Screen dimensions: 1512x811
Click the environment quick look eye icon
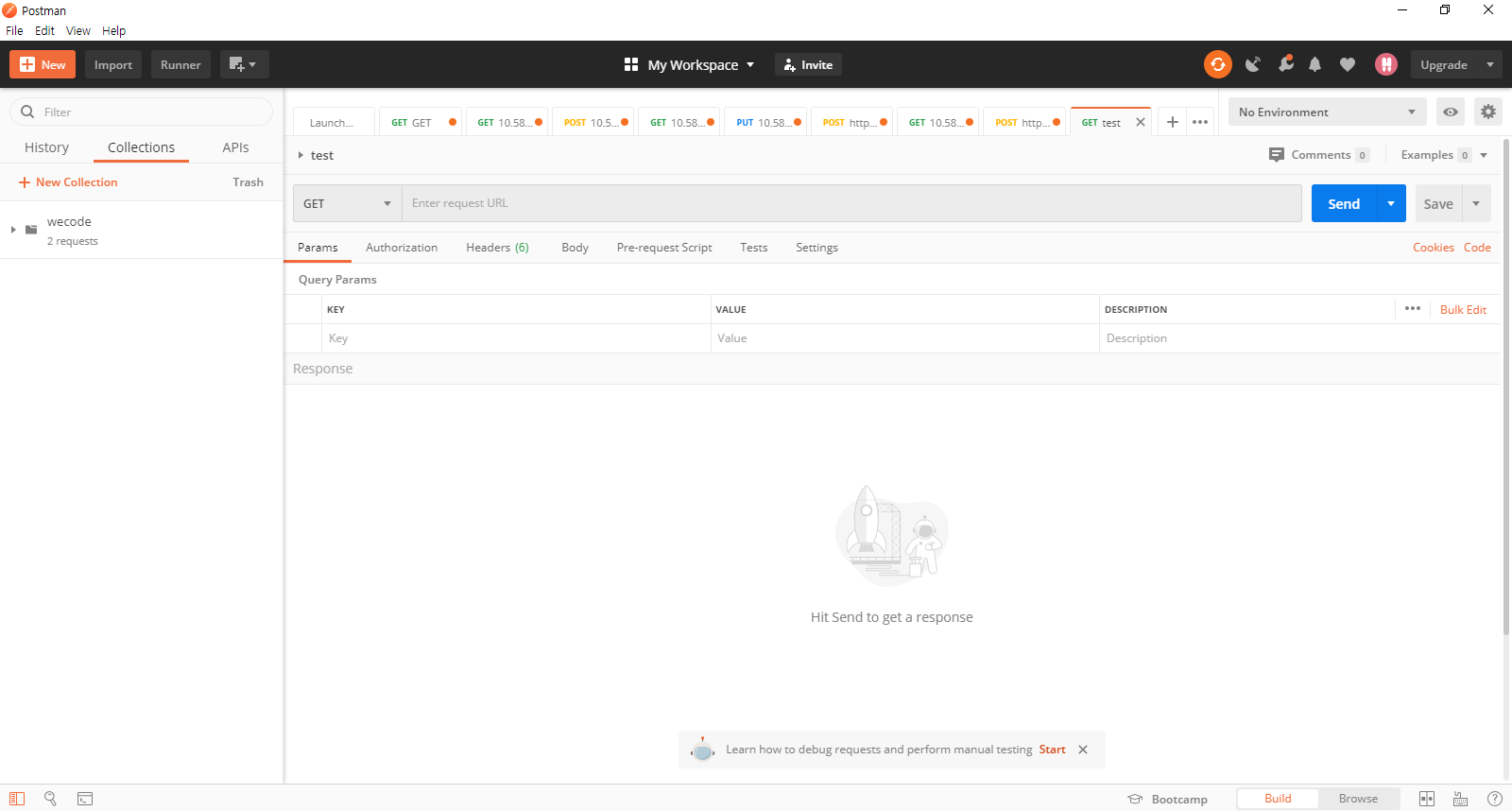tap(1450, 112)
